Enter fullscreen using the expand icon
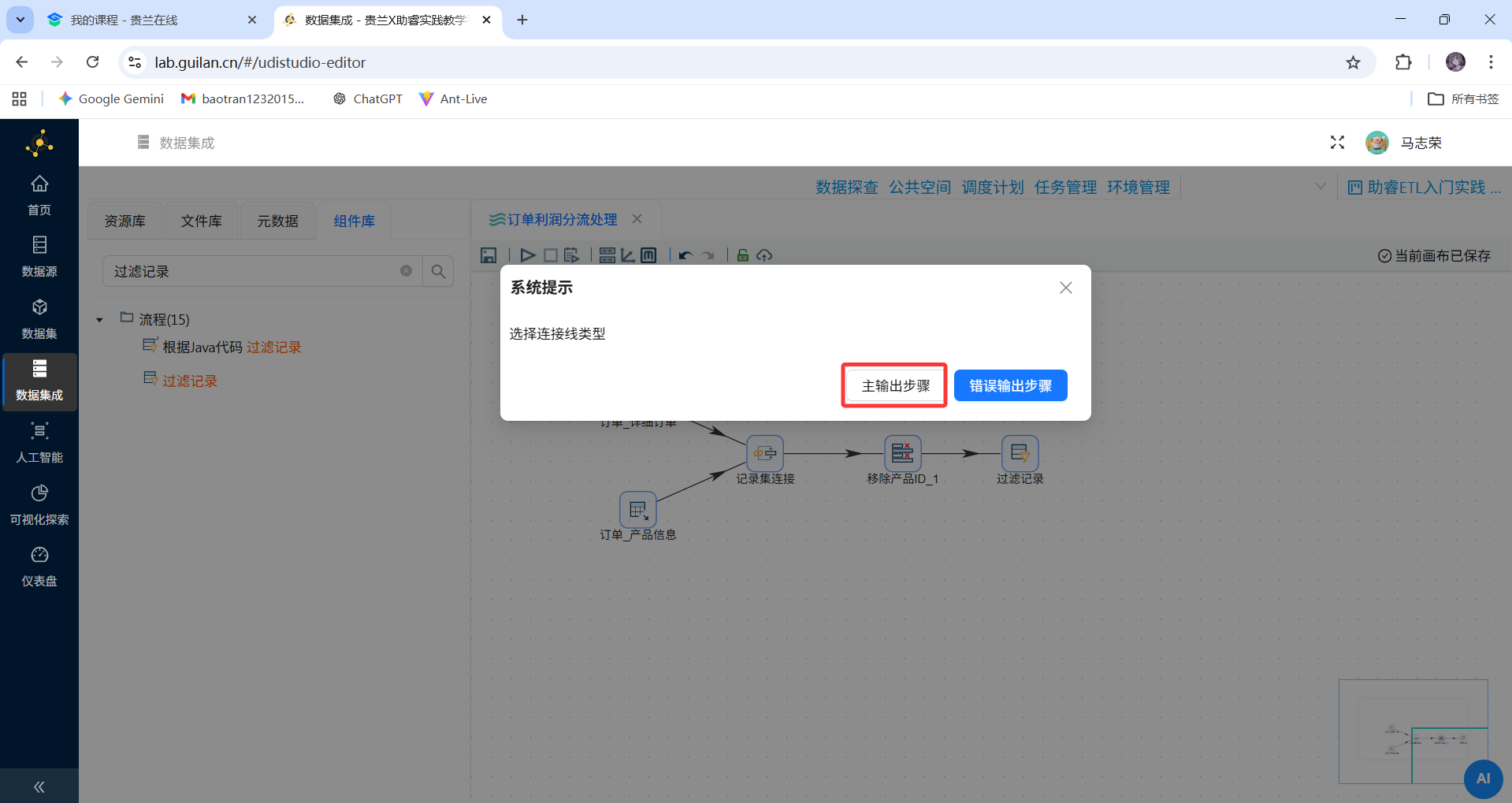This screenshot has height=803, width=1512. [1337, 143]
